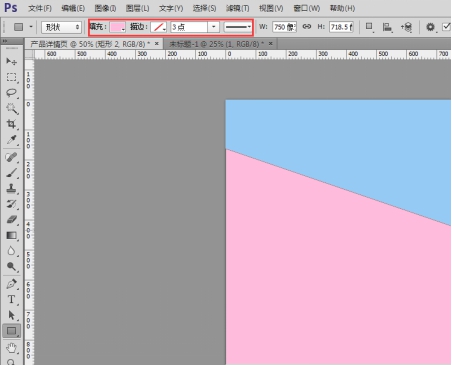
Task: Select the Blur tool
Action: [x=12, y=251]
